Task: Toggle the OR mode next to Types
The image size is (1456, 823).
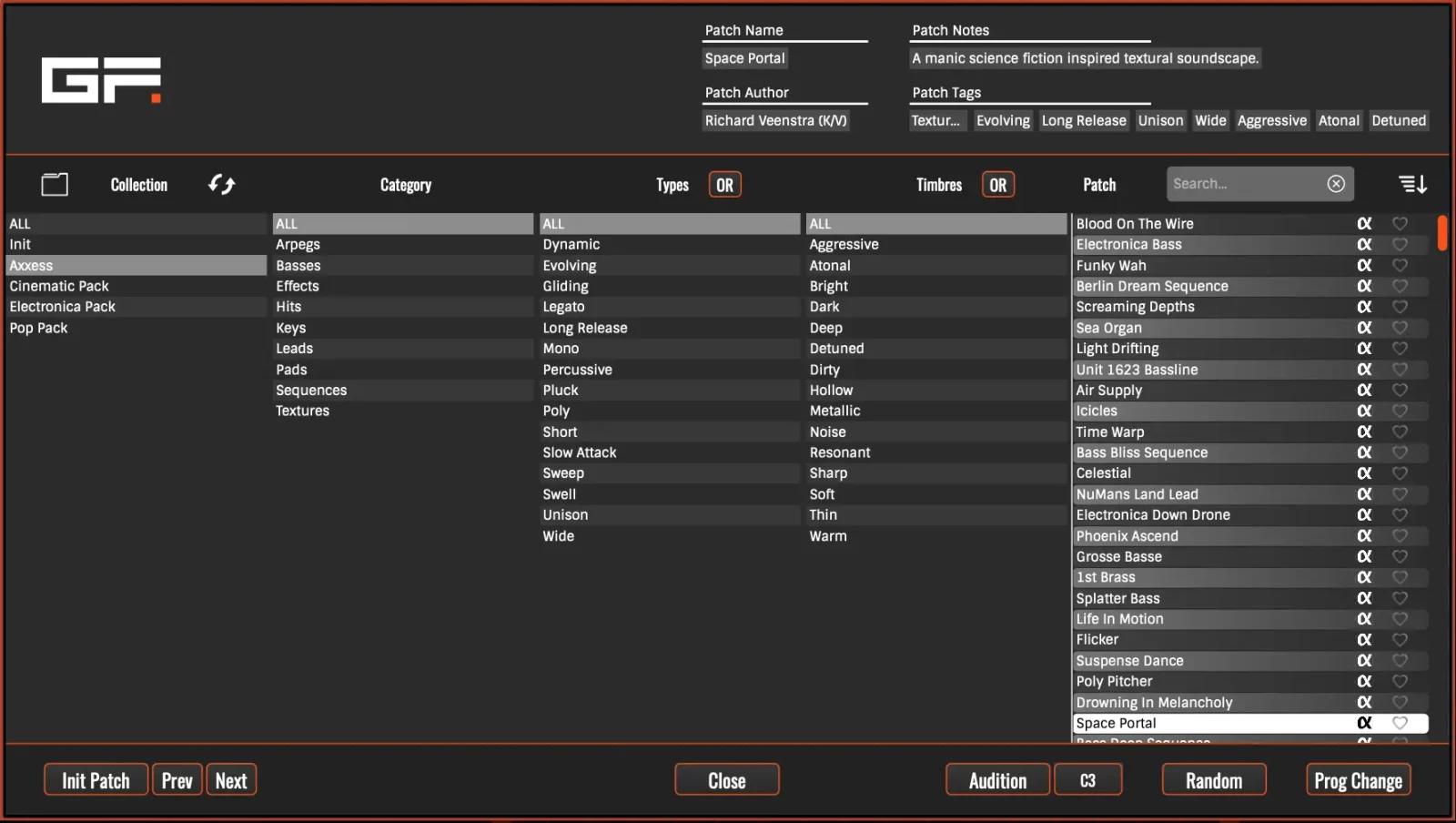Action: click(723, 184)
